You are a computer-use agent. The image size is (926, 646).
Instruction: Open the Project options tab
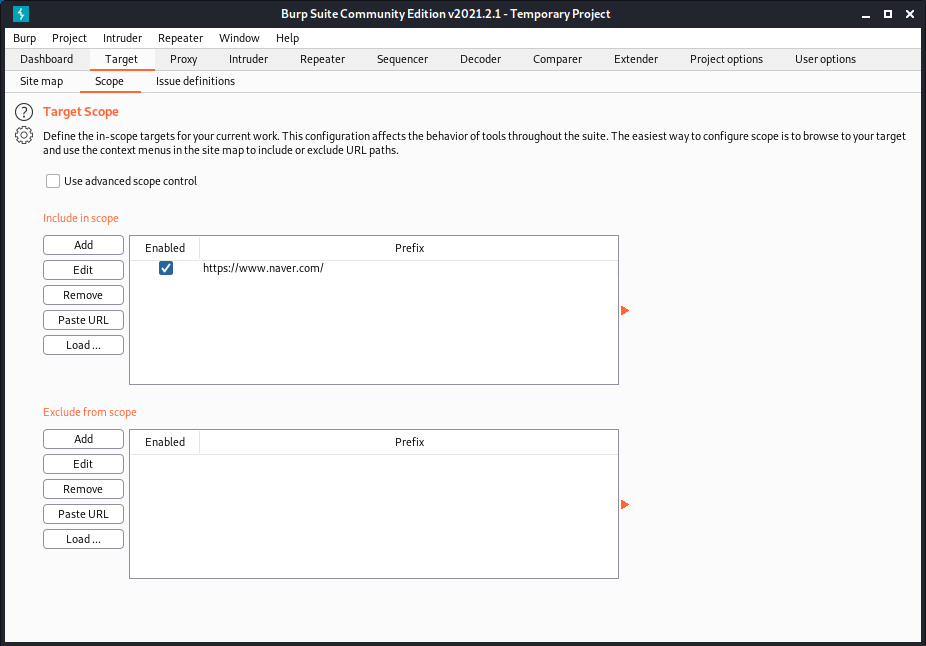[x=726, y=59]
